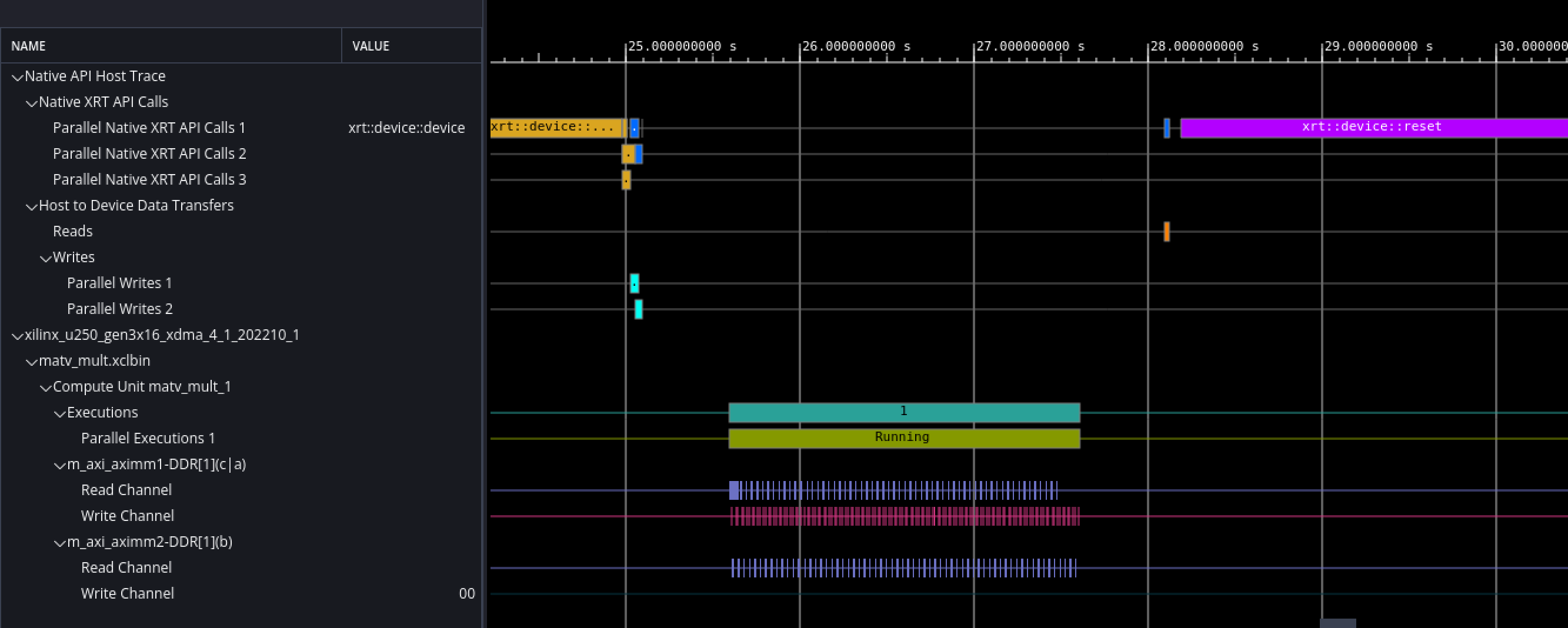
Task: Collapse m_axi_aximm1-DDR[1](c|a) node
Action: click(x=59, y=466)
